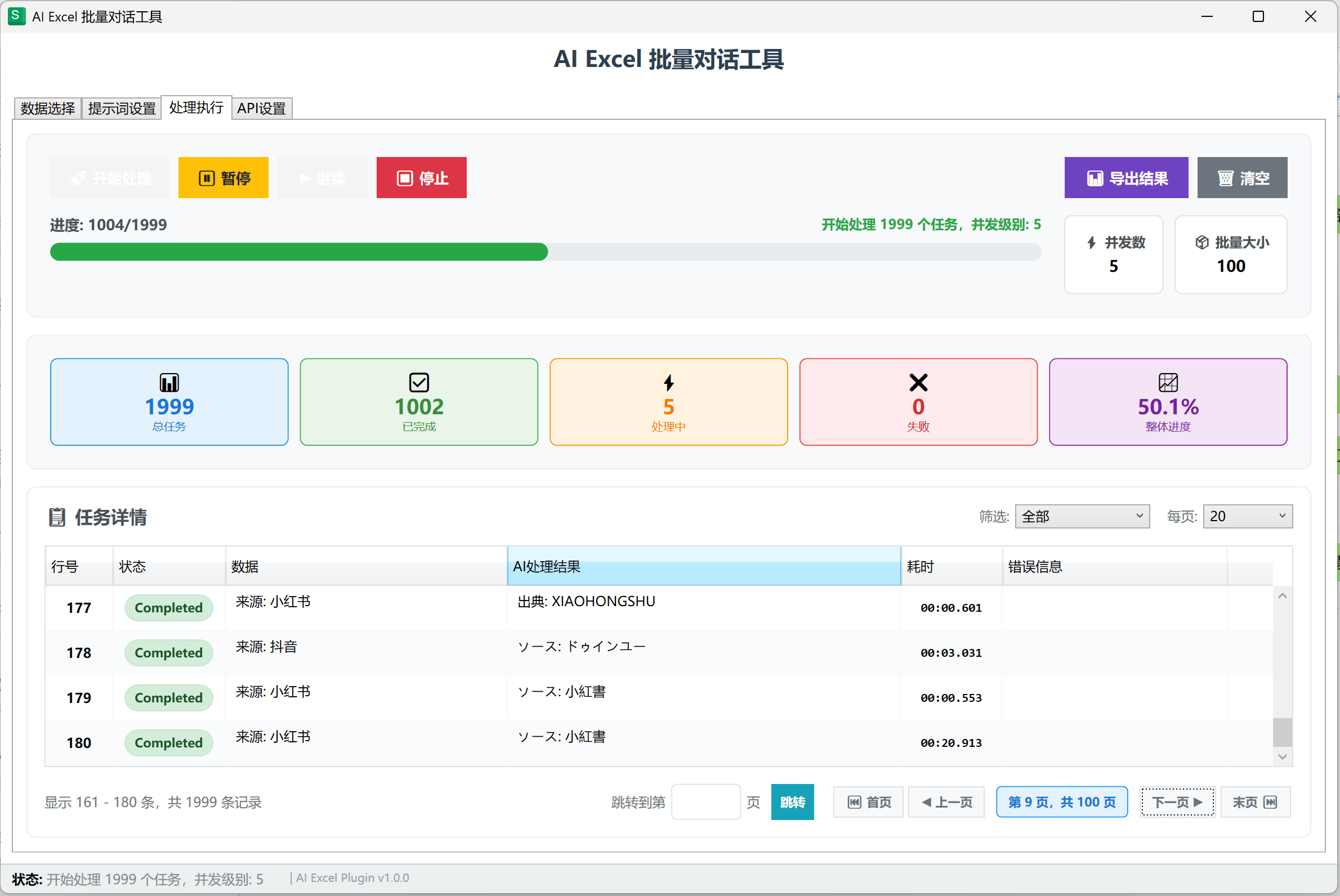Click the result ソース: ドゥインユー
The width and height of the screenshot is (1340, 896).
[x=582, y=646]
